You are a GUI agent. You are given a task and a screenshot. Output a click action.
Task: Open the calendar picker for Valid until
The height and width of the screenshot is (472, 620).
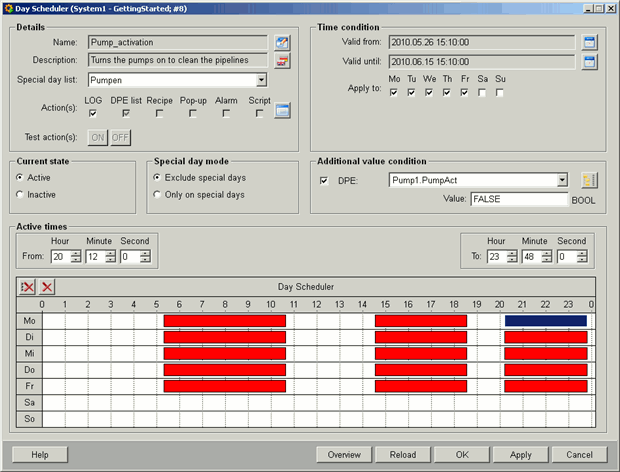(589, 62)
